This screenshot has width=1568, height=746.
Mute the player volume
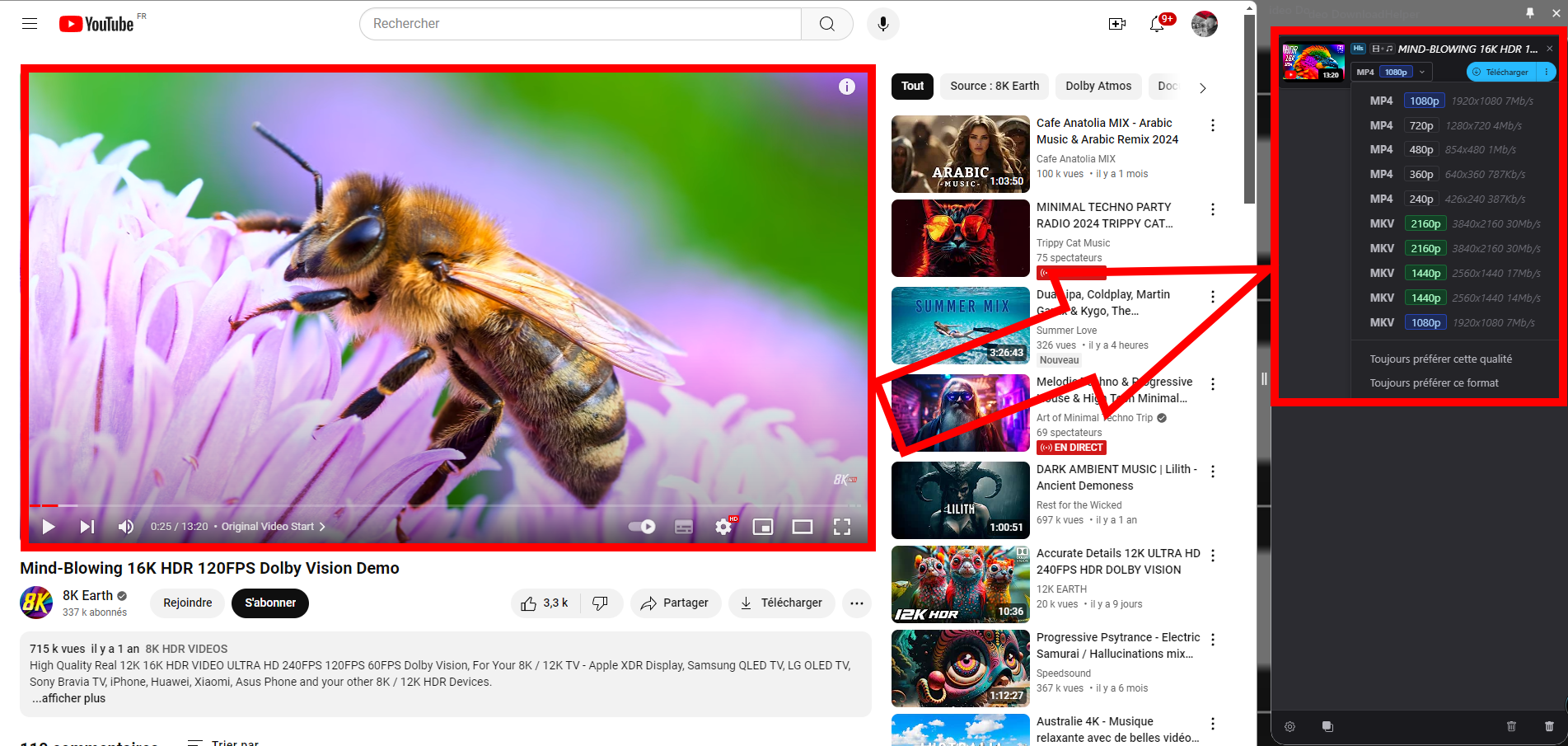(x=126, y=527)
